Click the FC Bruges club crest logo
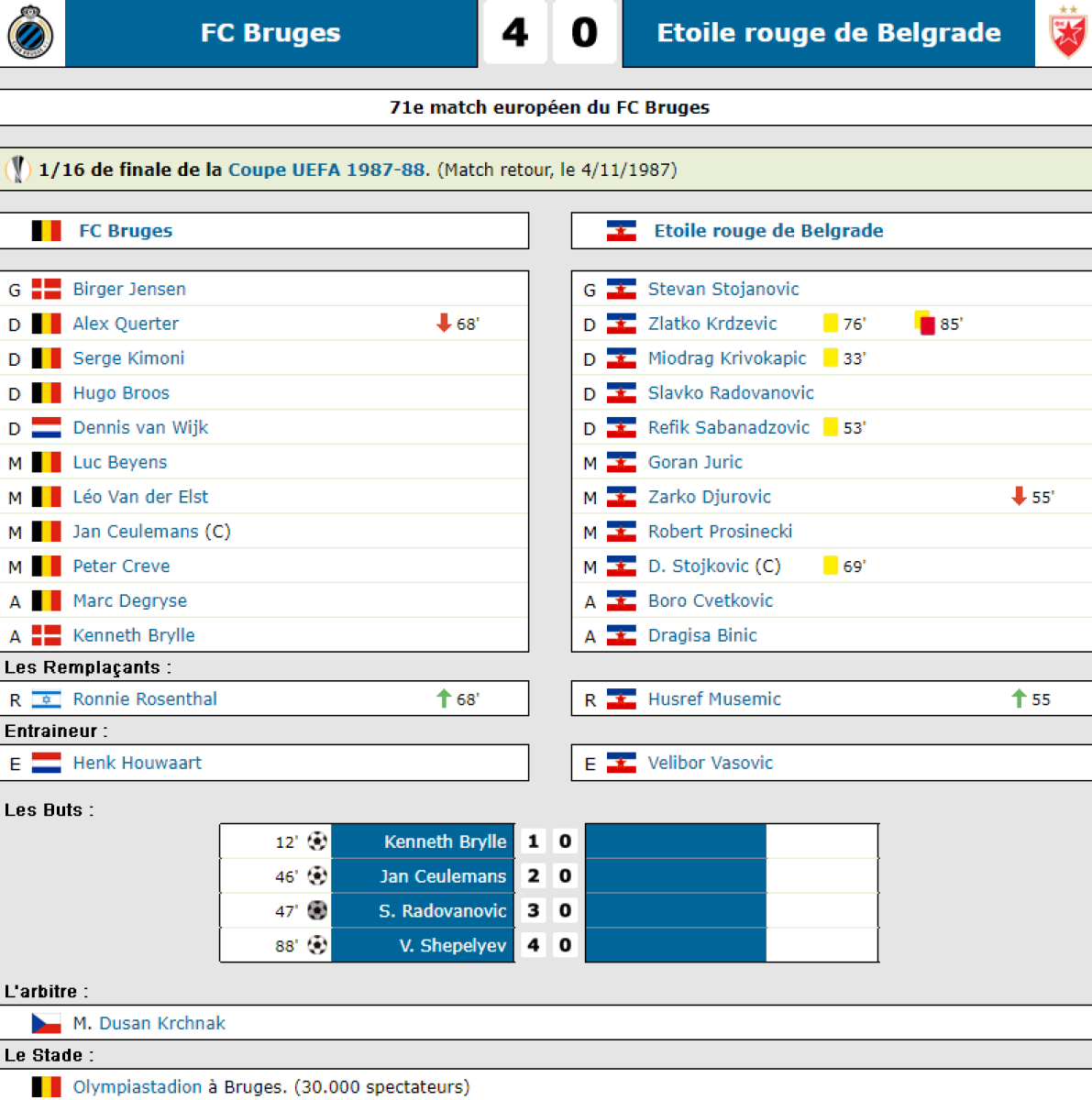The height and width of the screenshot is (1100, 1092). coord(30,33)
